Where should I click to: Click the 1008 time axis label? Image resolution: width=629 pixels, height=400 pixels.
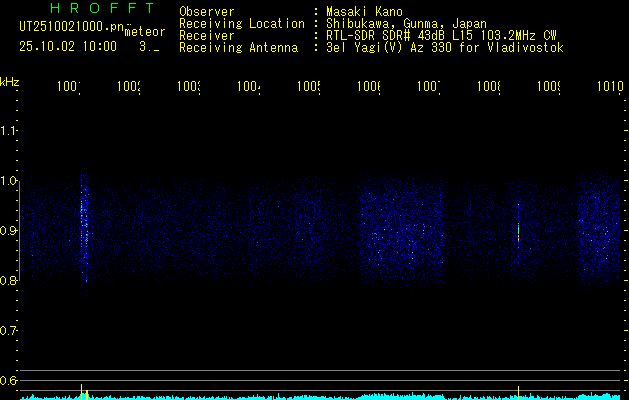point(489,86)
